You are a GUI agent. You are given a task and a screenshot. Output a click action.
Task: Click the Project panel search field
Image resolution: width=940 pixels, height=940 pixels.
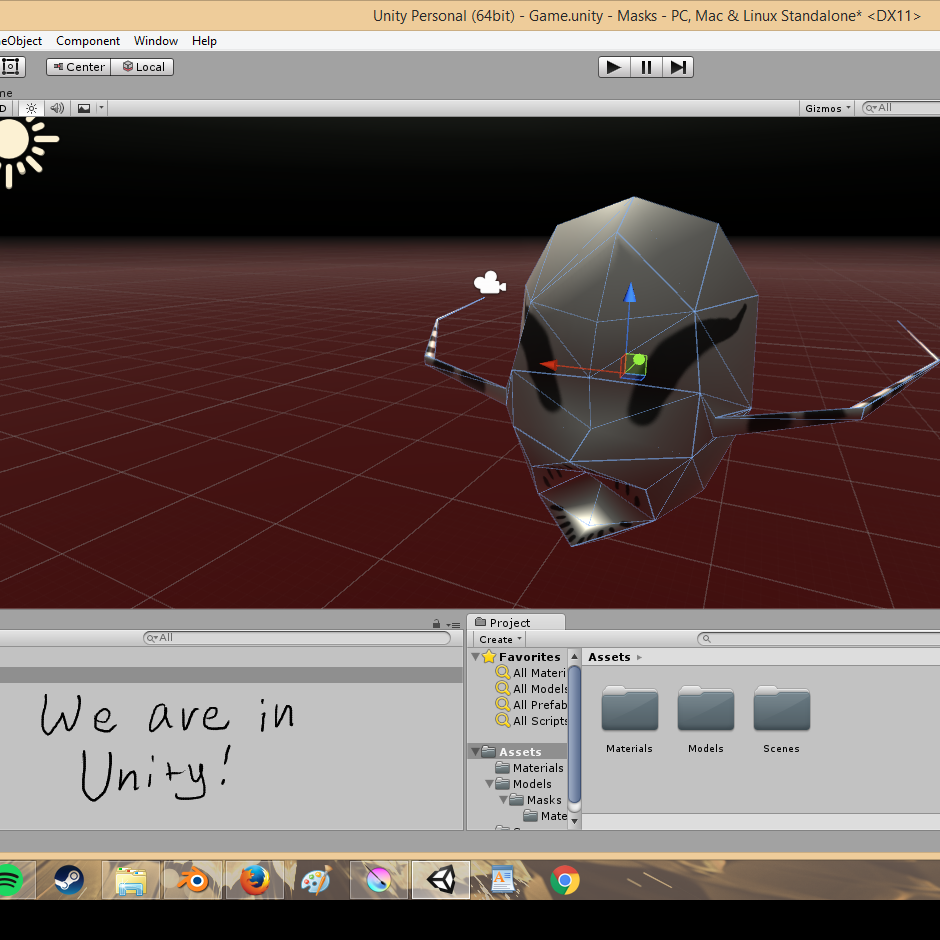tap(820, 639)
